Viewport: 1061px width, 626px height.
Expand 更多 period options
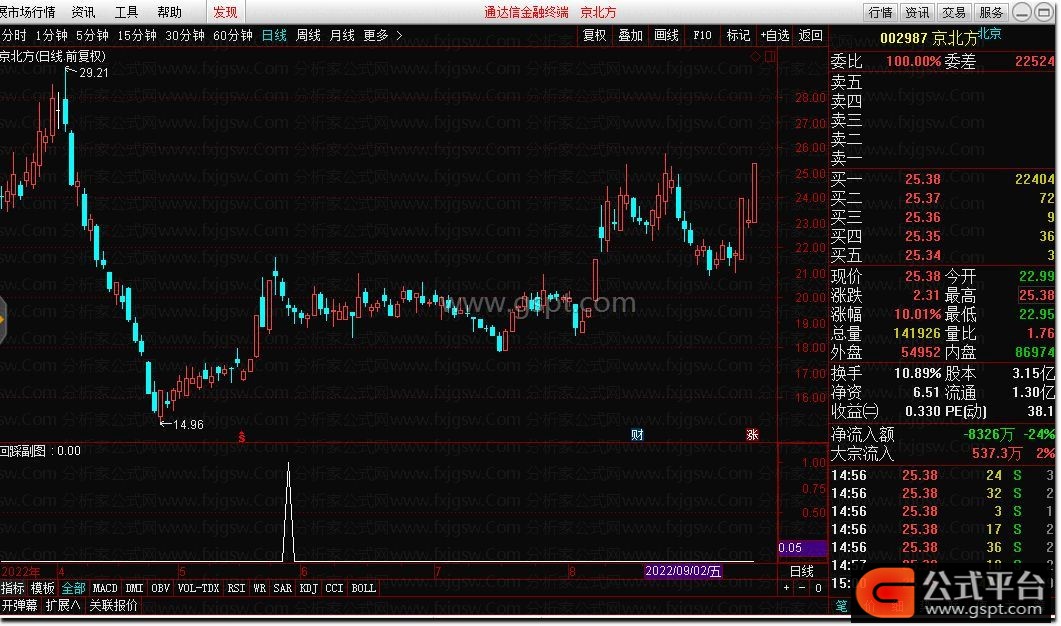[382, 35]
